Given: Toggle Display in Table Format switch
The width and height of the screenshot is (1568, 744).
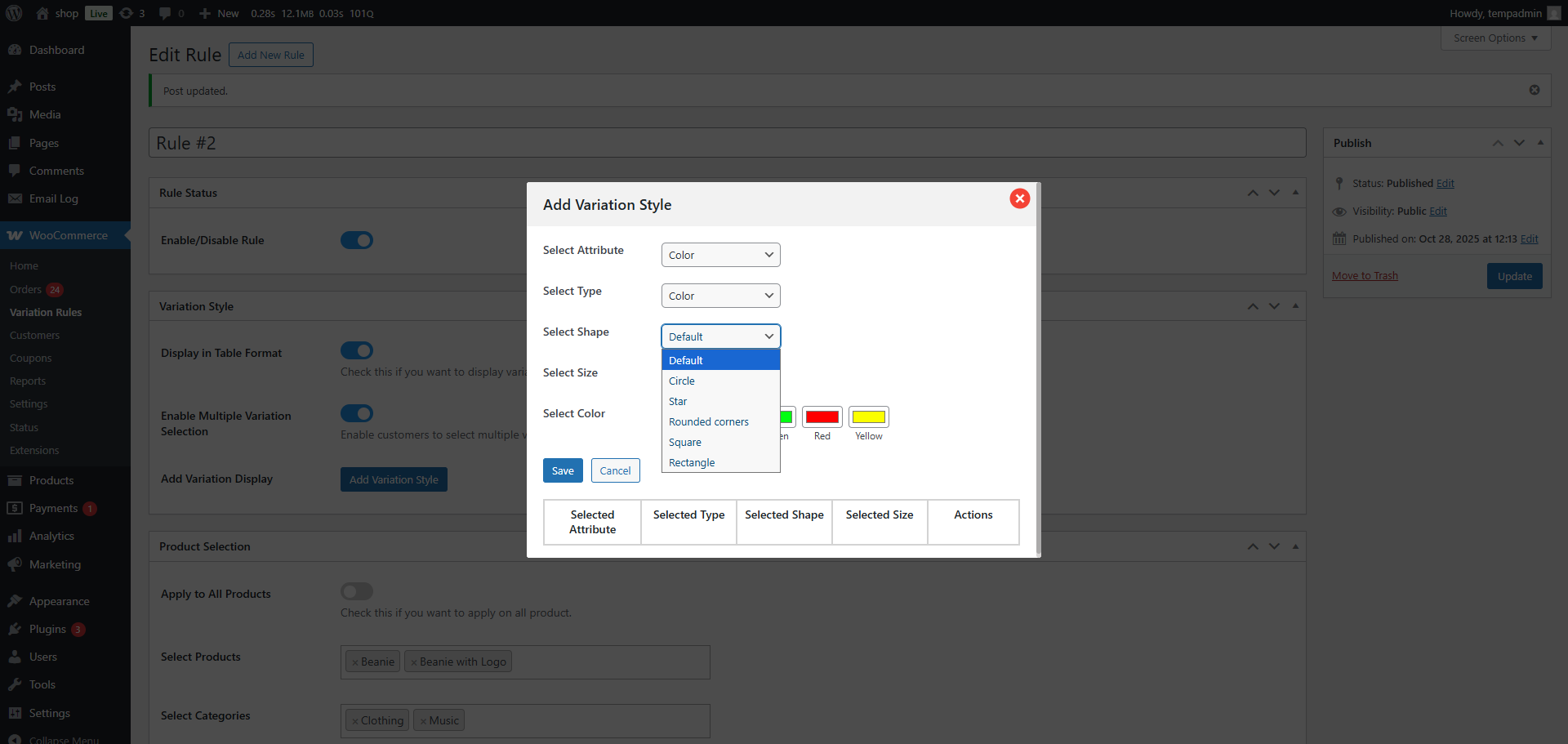Looking at the screenshot, I should tap(357, 350).
